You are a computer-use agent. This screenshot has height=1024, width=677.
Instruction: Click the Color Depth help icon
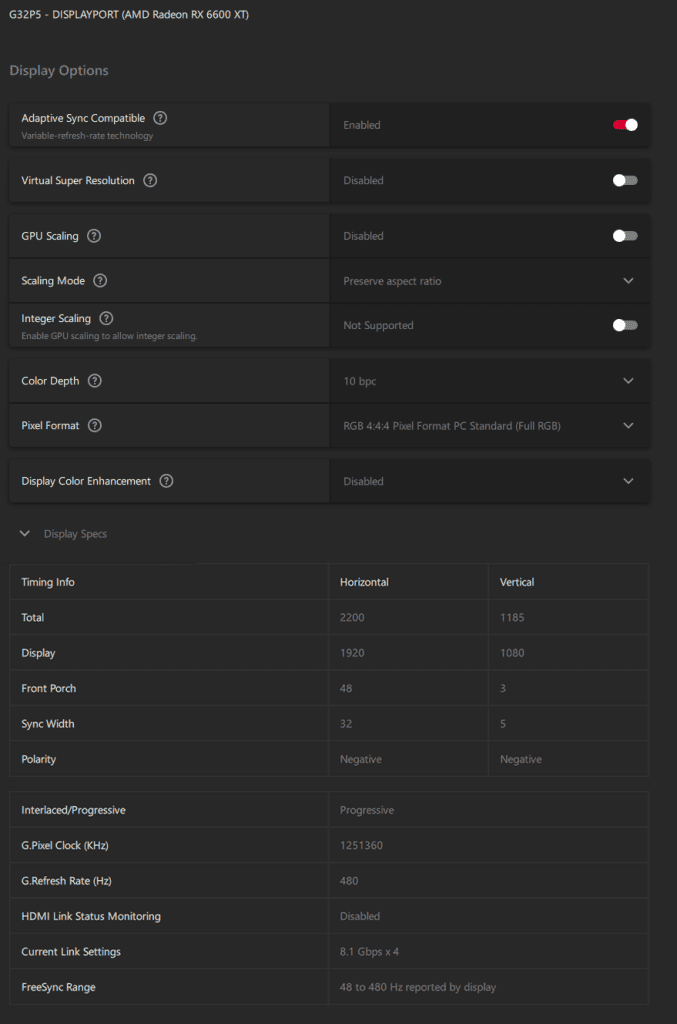click(94, 381)
